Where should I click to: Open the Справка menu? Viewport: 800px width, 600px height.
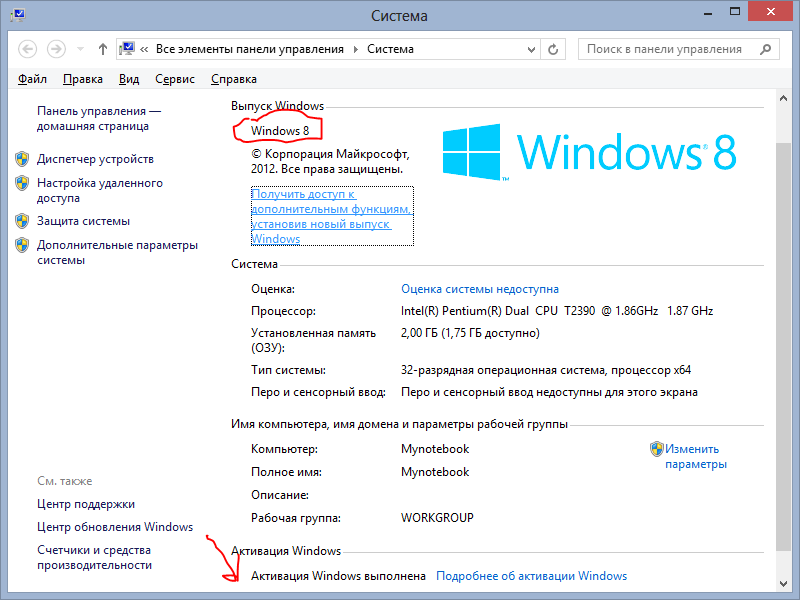point(234,79)
